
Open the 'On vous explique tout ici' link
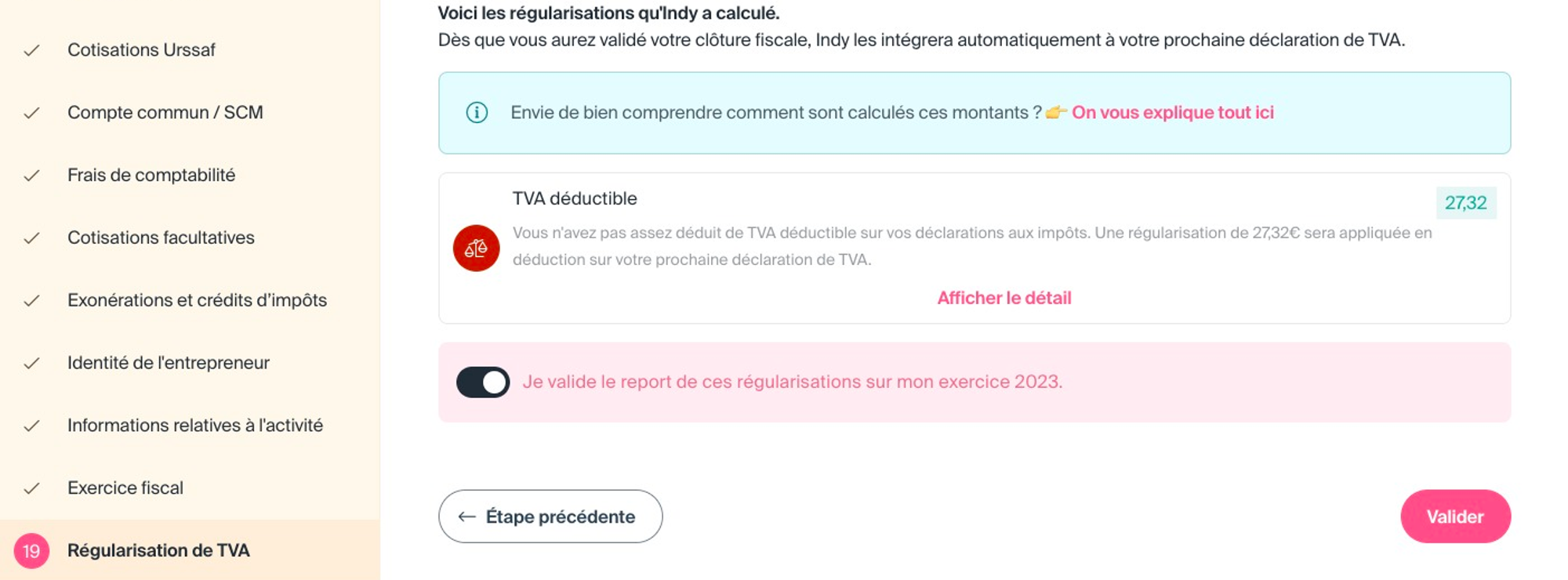click(1172, 113)
